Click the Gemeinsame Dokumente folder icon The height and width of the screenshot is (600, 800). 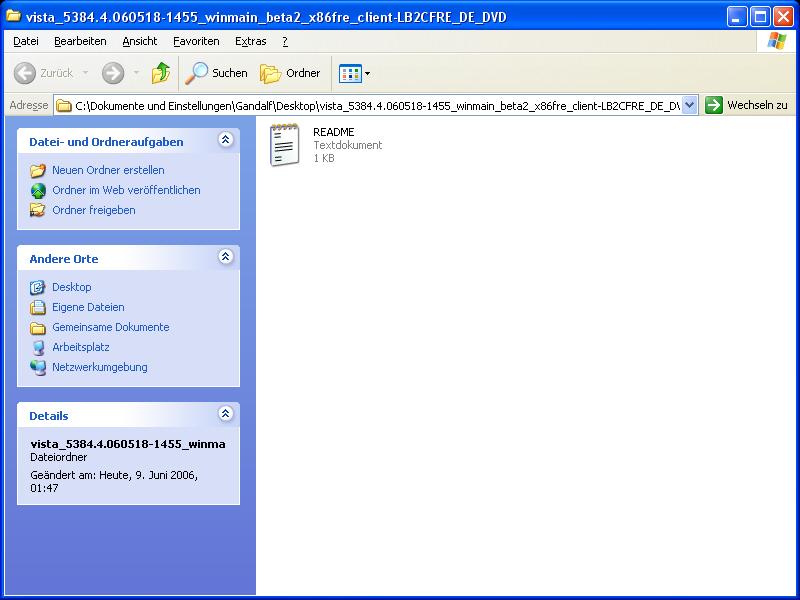(x=38, y=328)
